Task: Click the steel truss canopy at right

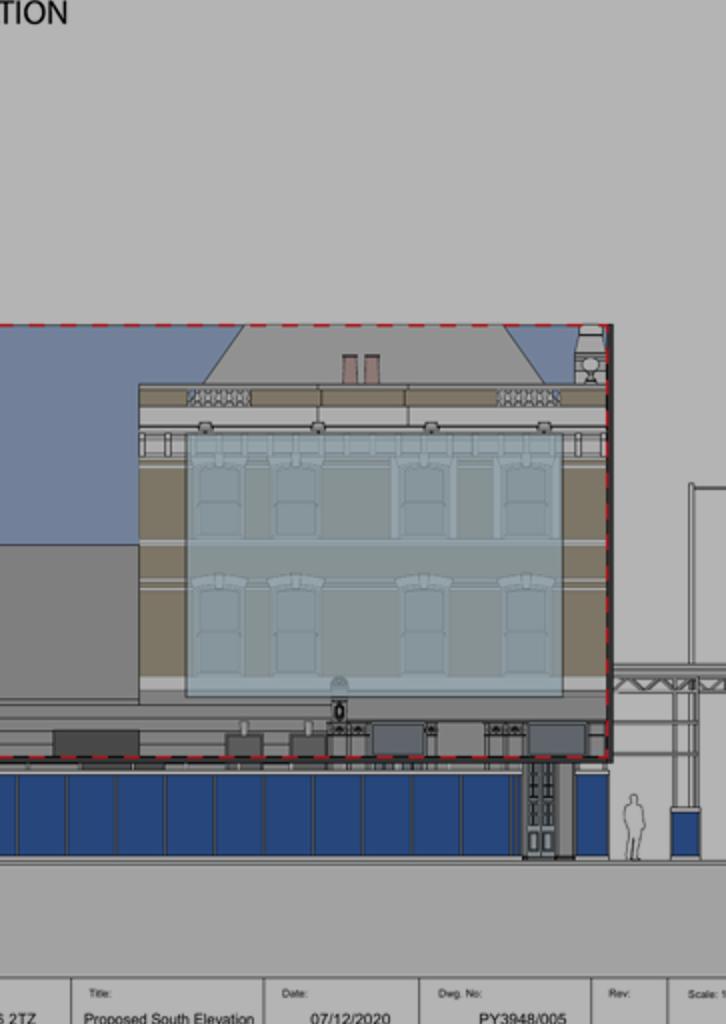Action: tap(668, 684)
